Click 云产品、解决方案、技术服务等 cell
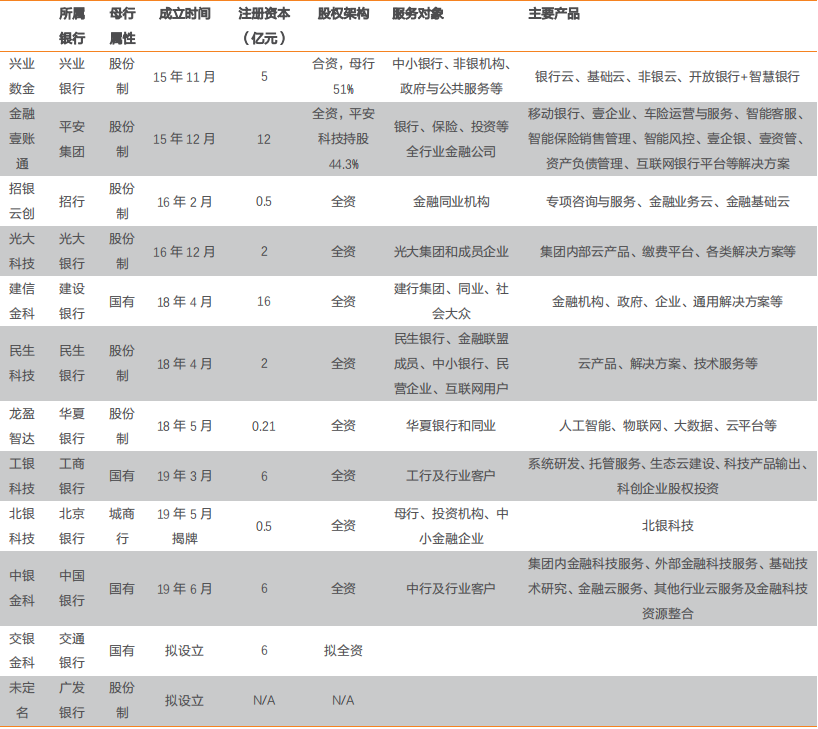The image size is (818, 729). [667, 363]
